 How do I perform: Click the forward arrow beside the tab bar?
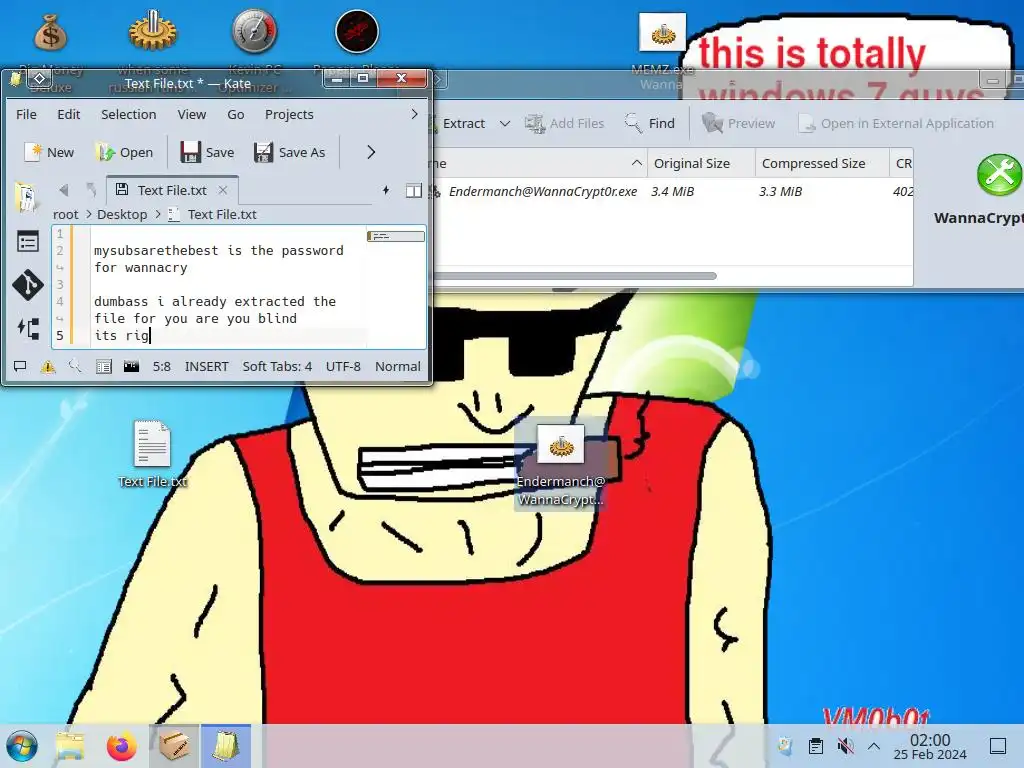pos(91,190)
